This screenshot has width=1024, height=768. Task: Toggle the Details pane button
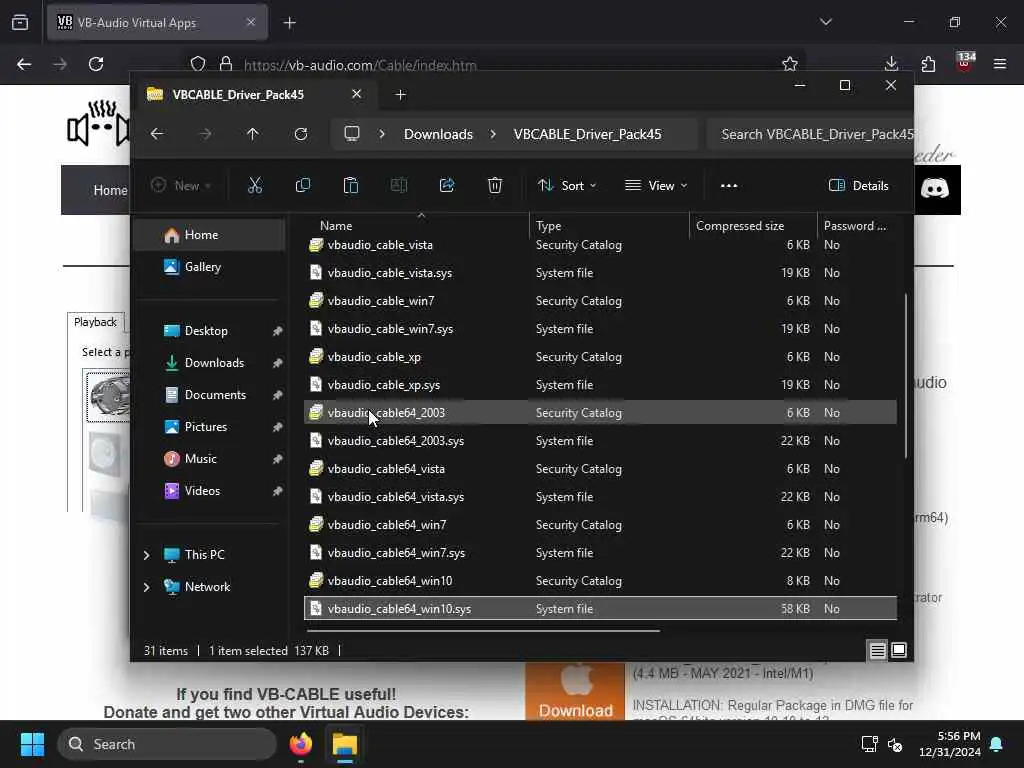tap(858, 185)
